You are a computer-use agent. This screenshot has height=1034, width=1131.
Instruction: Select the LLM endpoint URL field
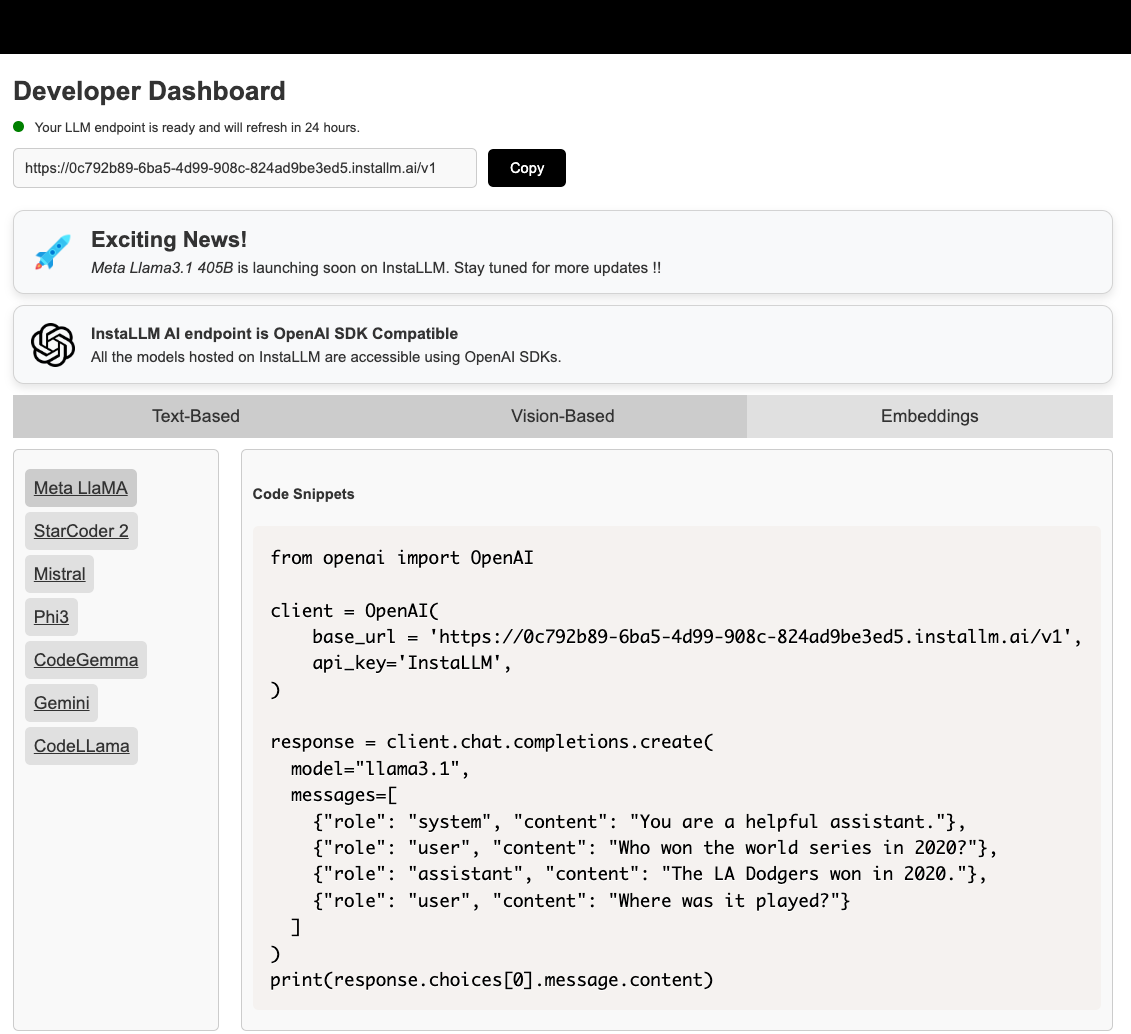[245, 168]
